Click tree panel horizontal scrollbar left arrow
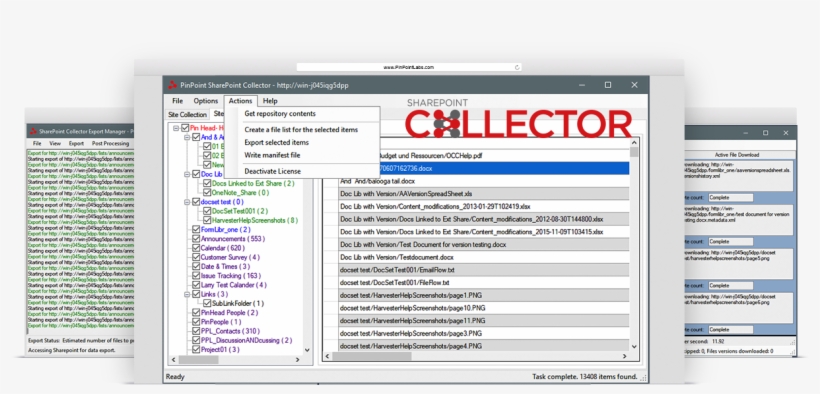The width and height of the screenshot is (820, 394). point(174,360)
